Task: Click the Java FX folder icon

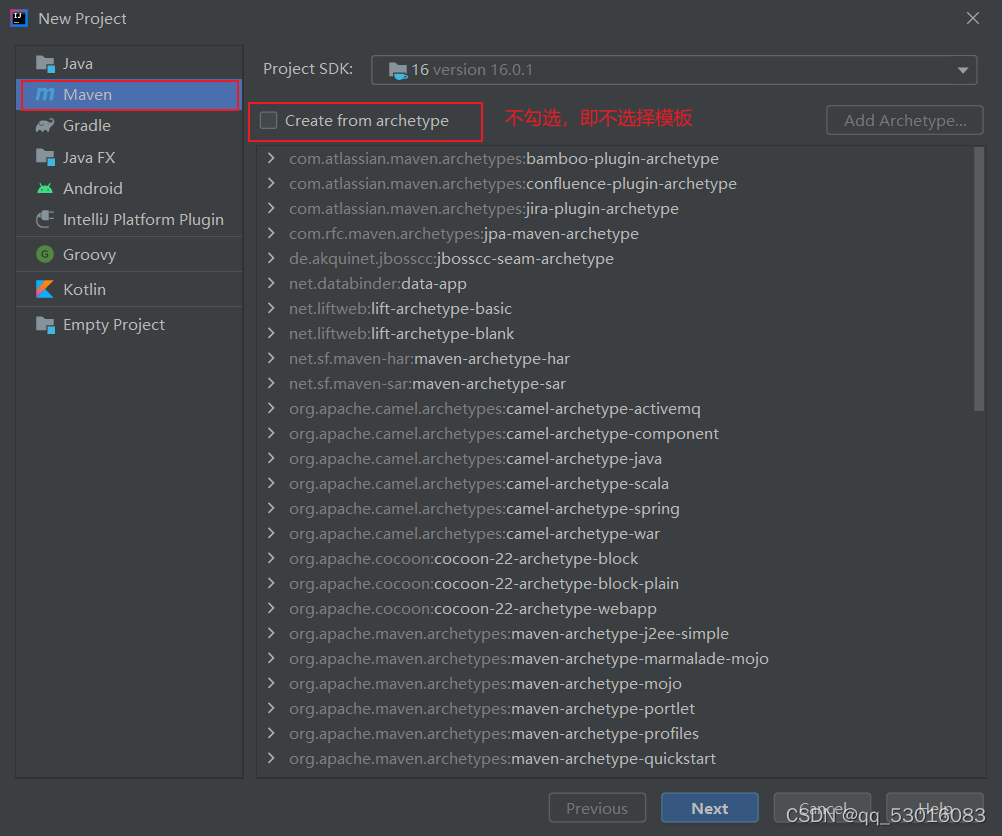Action: coord(45,157)
